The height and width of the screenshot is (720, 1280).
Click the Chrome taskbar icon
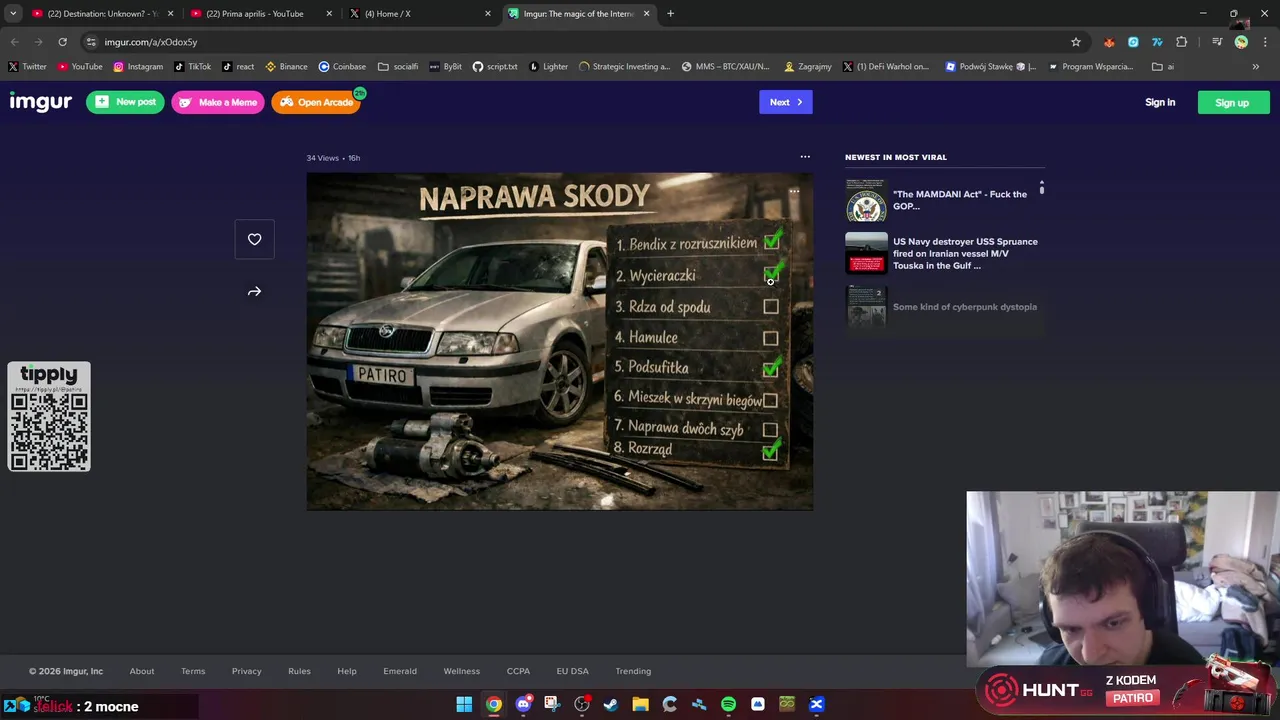[494, 704]
